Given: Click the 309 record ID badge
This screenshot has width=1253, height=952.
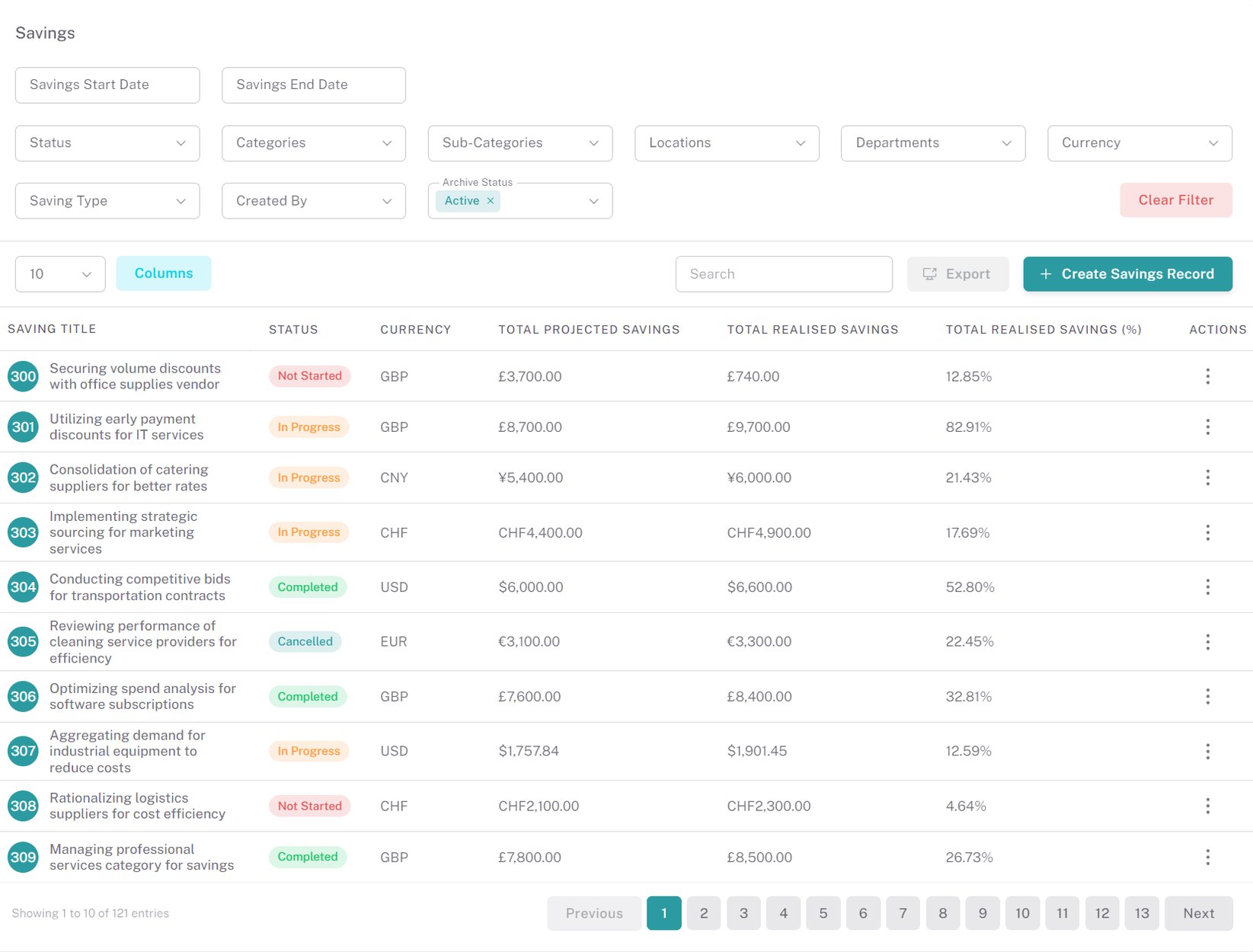Looking at the screenshot, I should [x=23, y=858].
